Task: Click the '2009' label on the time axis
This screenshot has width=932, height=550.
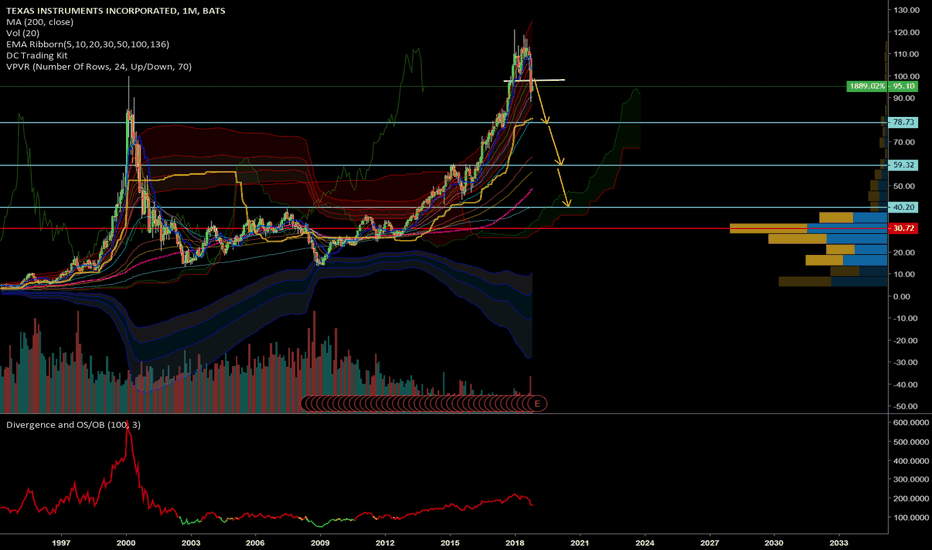Action: (320, 542)
